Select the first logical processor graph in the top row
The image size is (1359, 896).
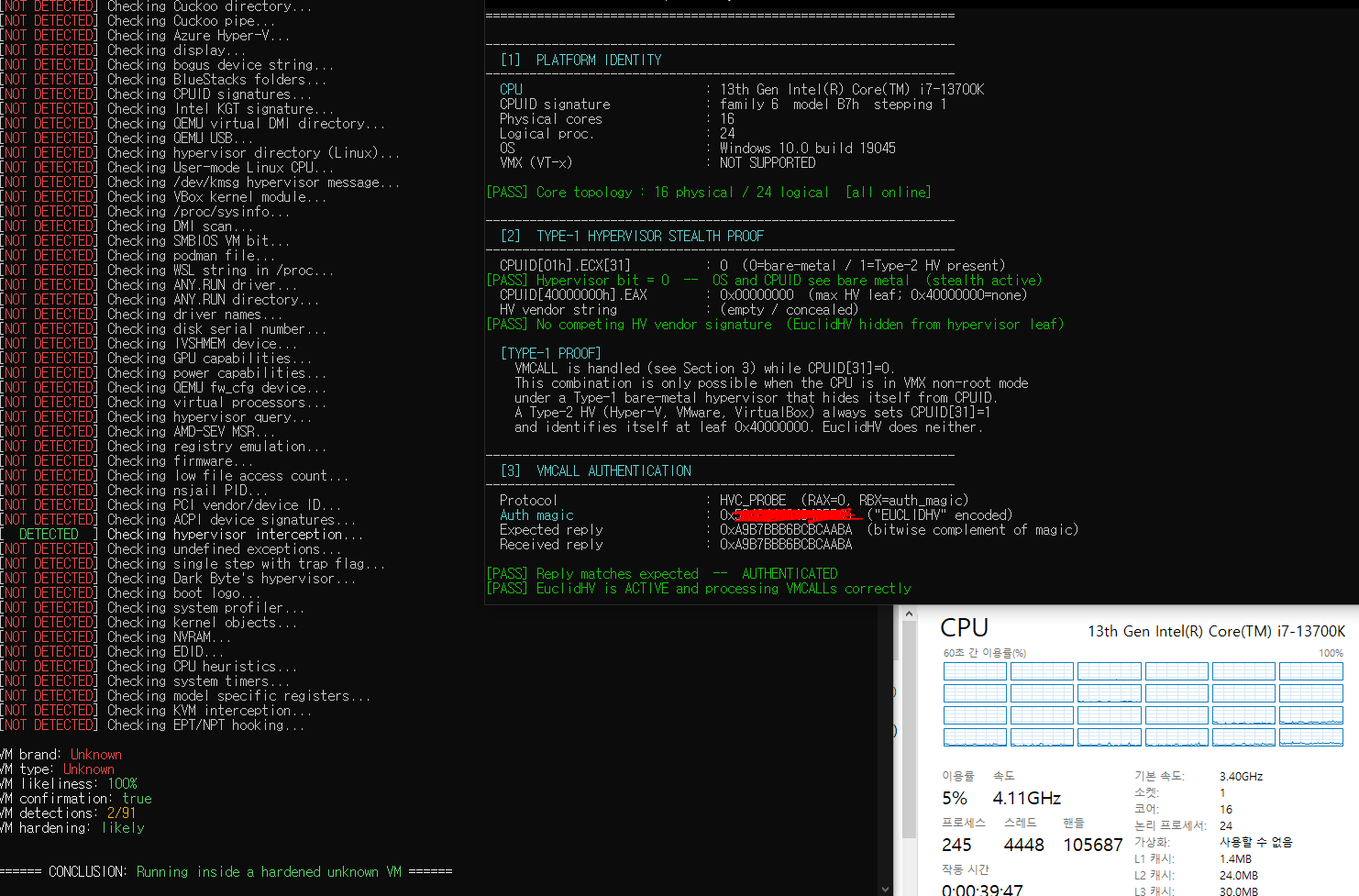[x=975, y=671]
